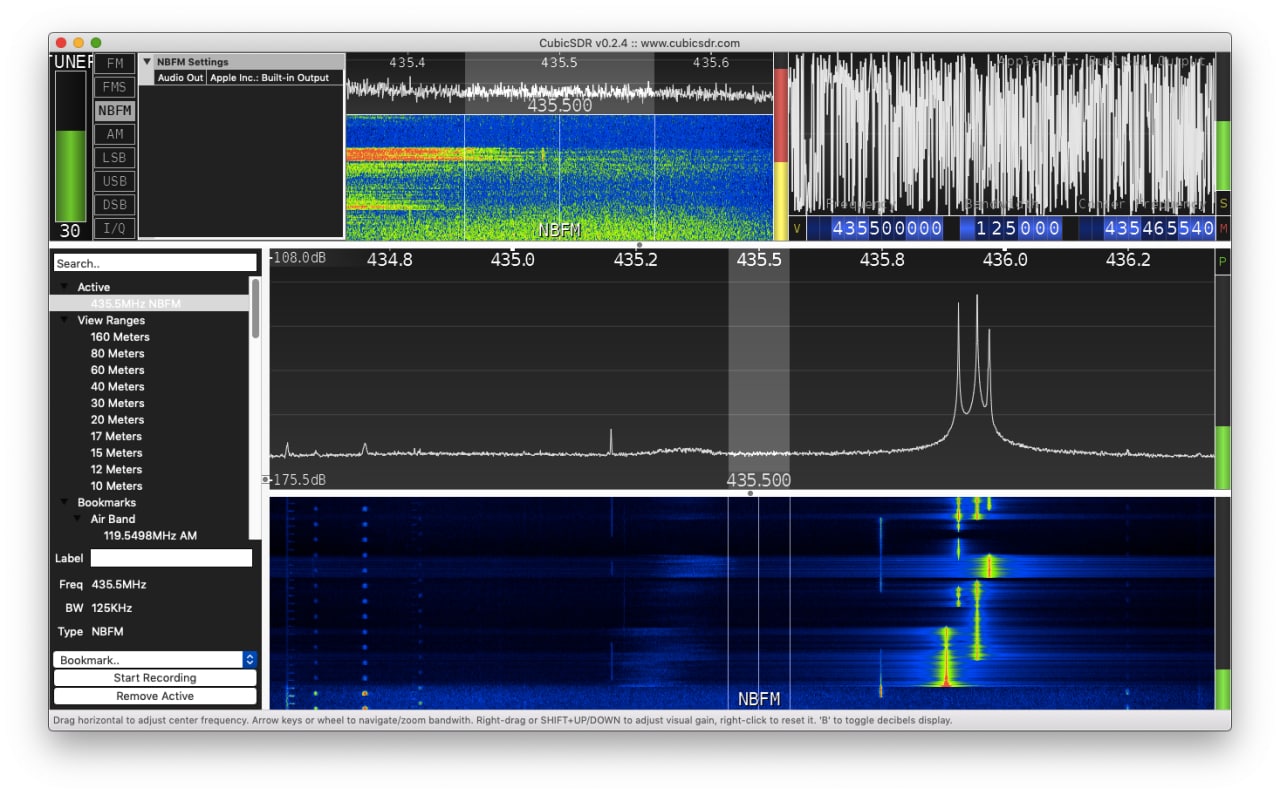Switch to the FMS stereo mode
Viewport: 1280px width, 795px height.
point(114,87)
